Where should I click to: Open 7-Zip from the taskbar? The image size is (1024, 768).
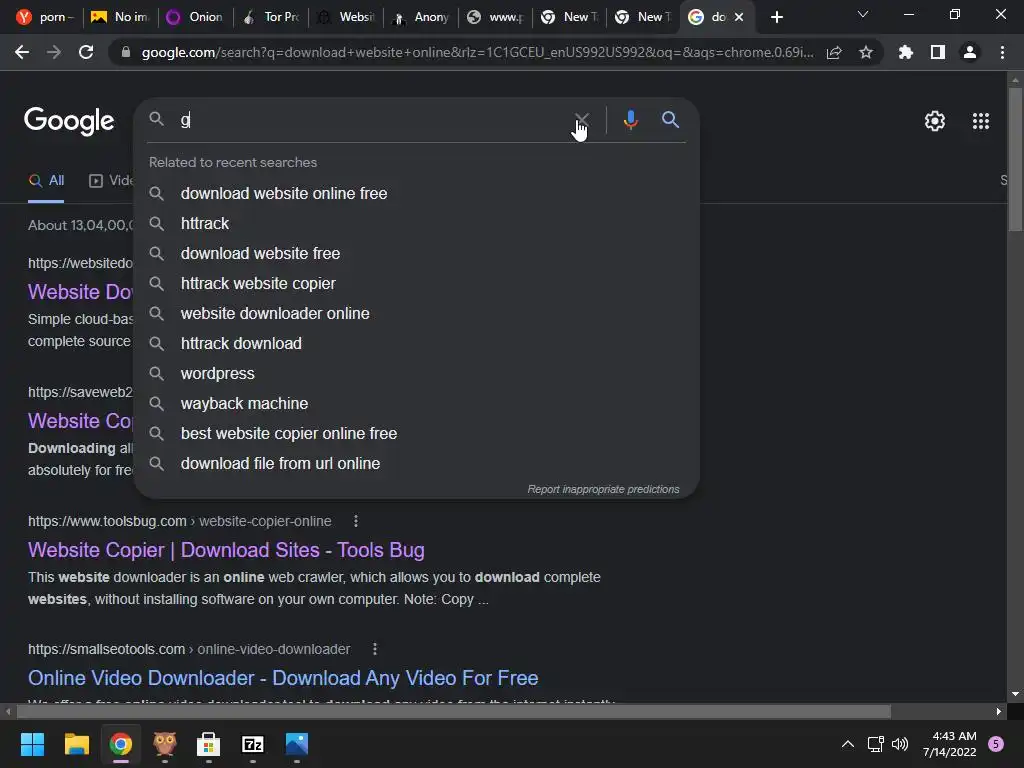point(253,744)
